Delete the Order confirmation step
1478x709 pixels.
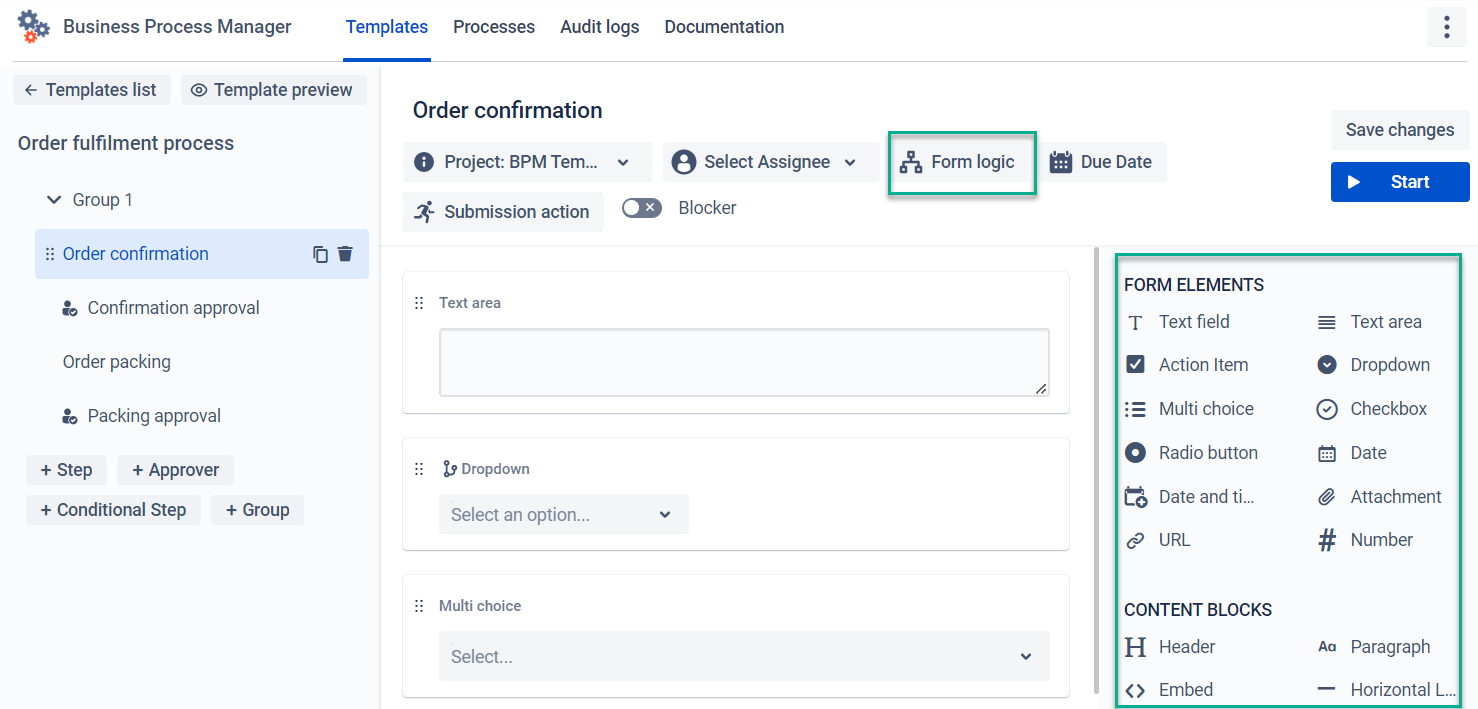click(x=345, y=254)
